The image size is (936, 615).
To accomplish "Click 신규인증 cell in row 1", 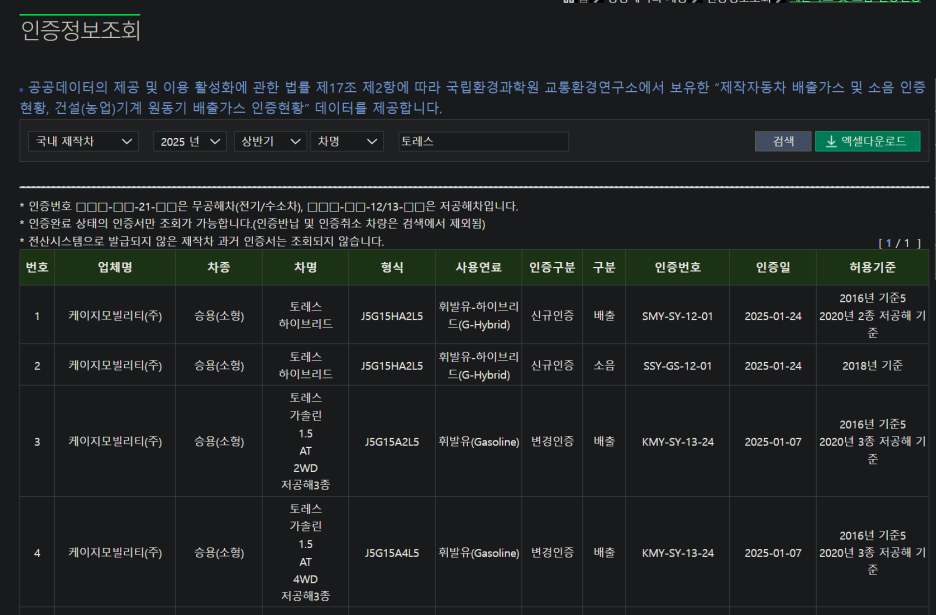I will point(553,316).
